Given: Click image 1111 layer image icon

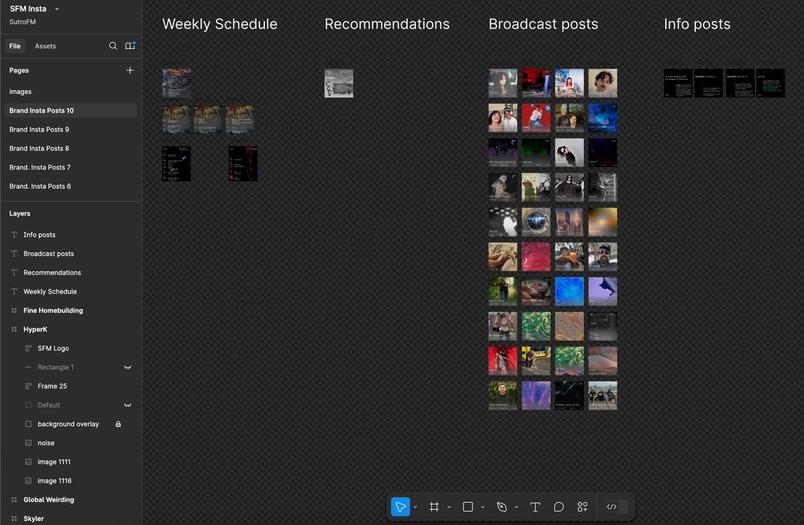Looking at the screenshot, I should 28,462.
